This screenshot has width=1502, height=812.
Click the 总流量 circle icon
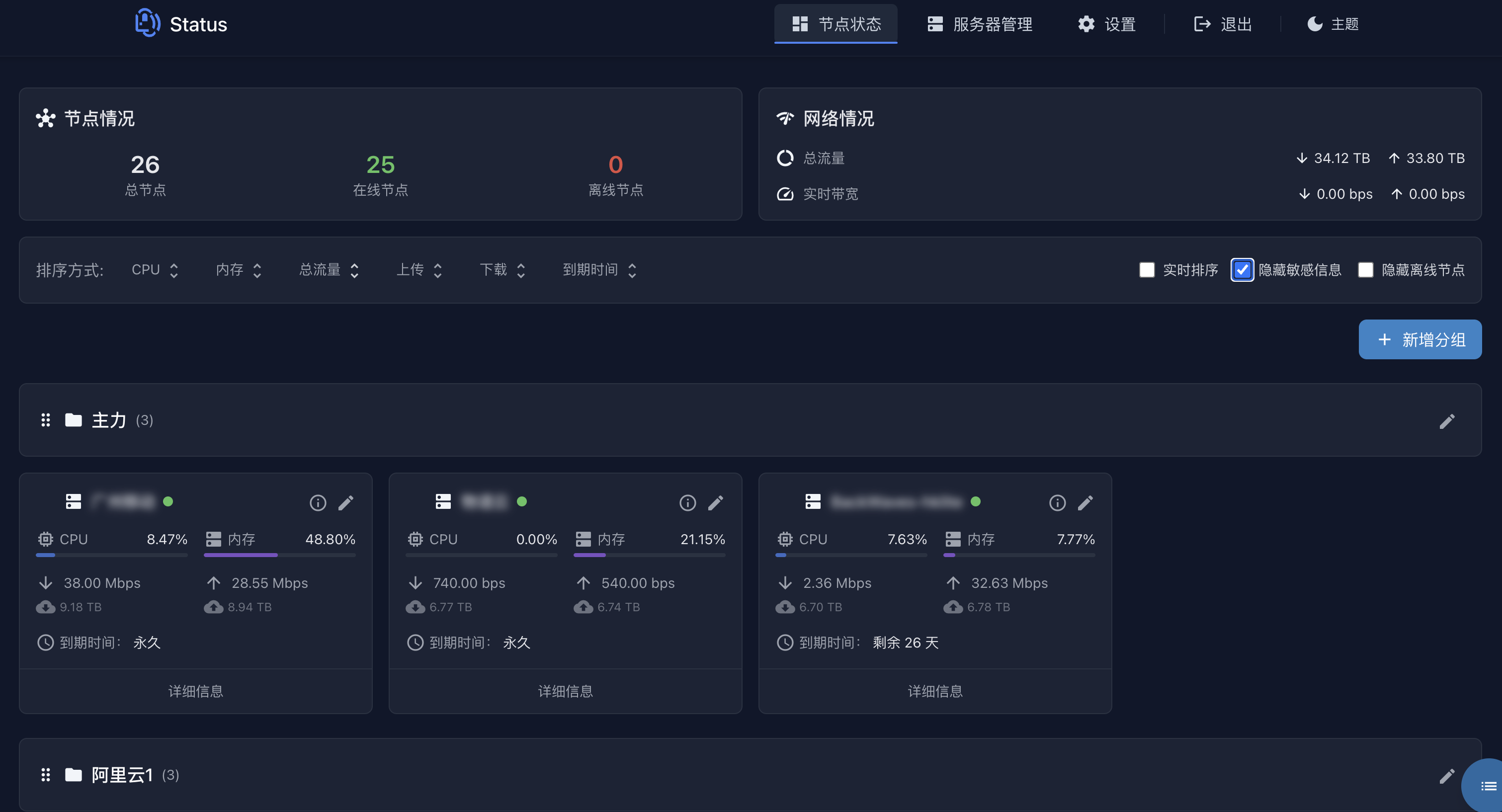[785, 158]
